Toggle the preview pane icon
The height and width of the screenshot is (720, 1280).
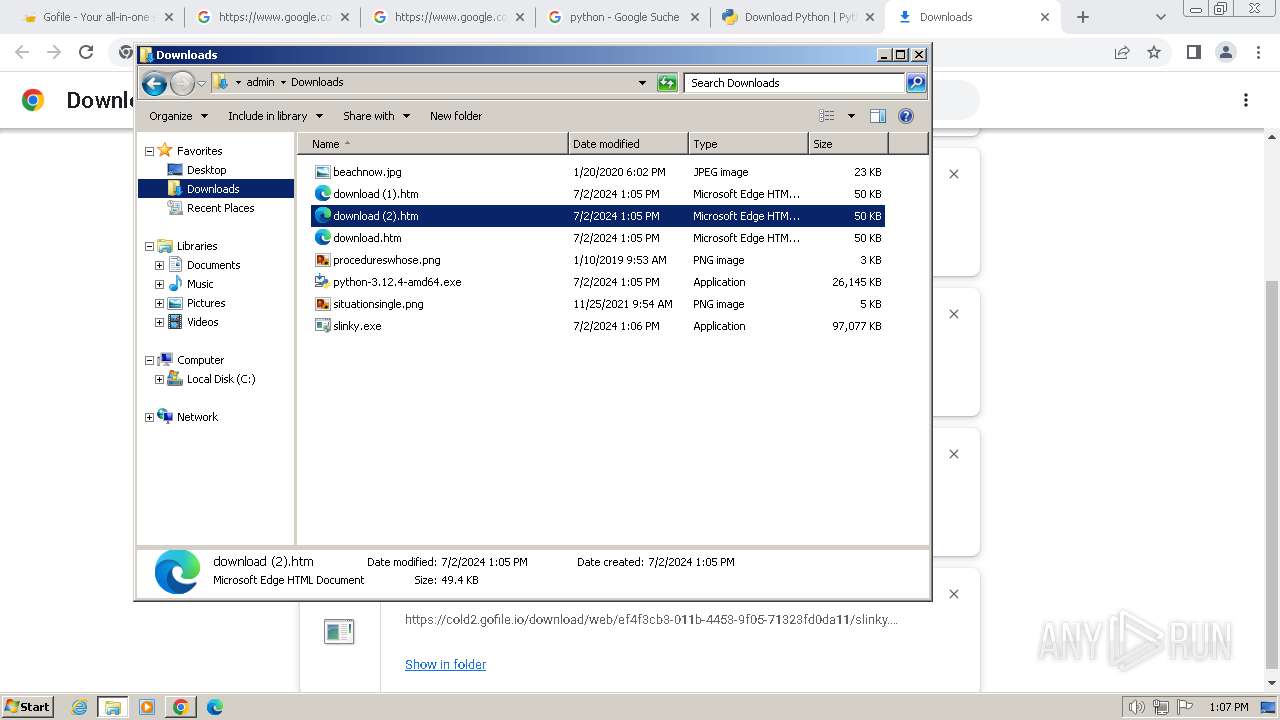coord(878,116)
